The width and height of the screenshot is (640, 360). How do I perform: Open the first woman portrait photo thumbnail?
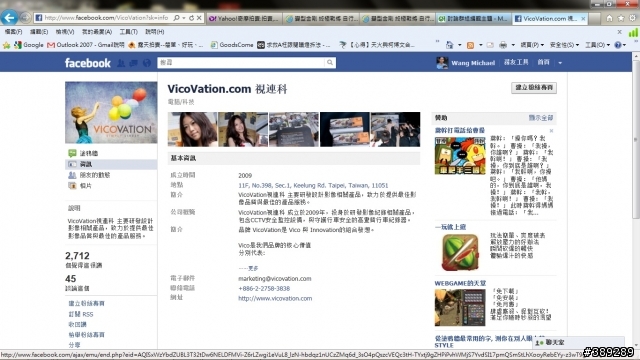point(192,129)
